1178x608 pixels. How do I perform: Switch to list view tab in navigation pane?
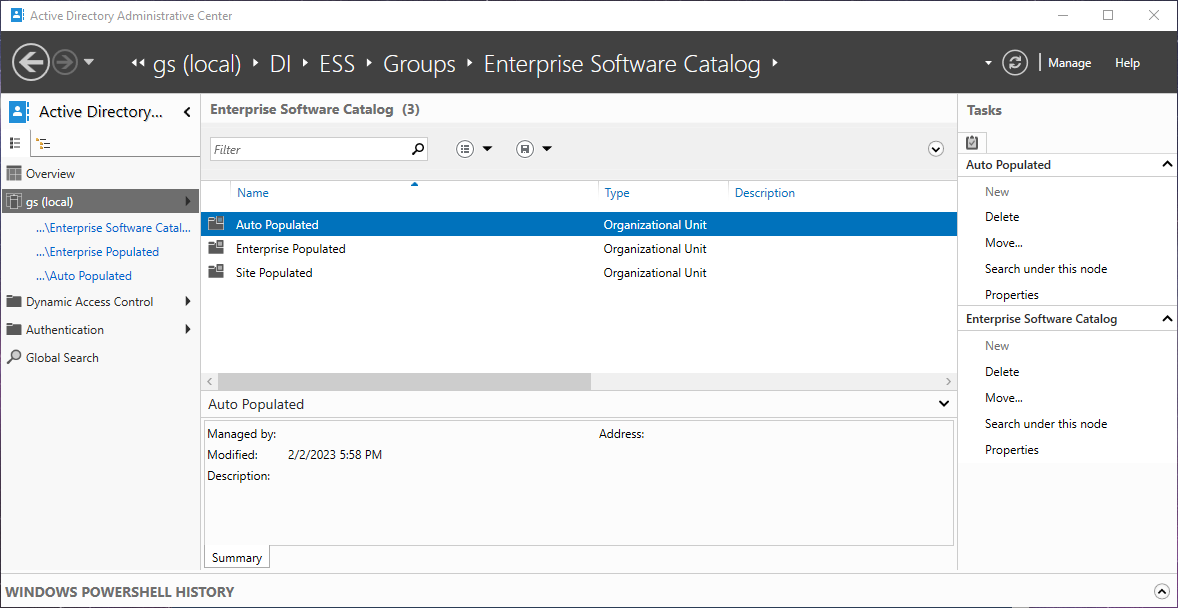tap(15, 143)
